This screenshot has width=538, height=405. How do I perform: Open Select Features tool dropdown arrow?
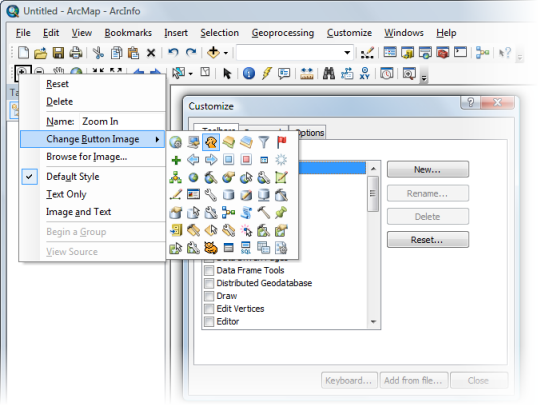191,73
